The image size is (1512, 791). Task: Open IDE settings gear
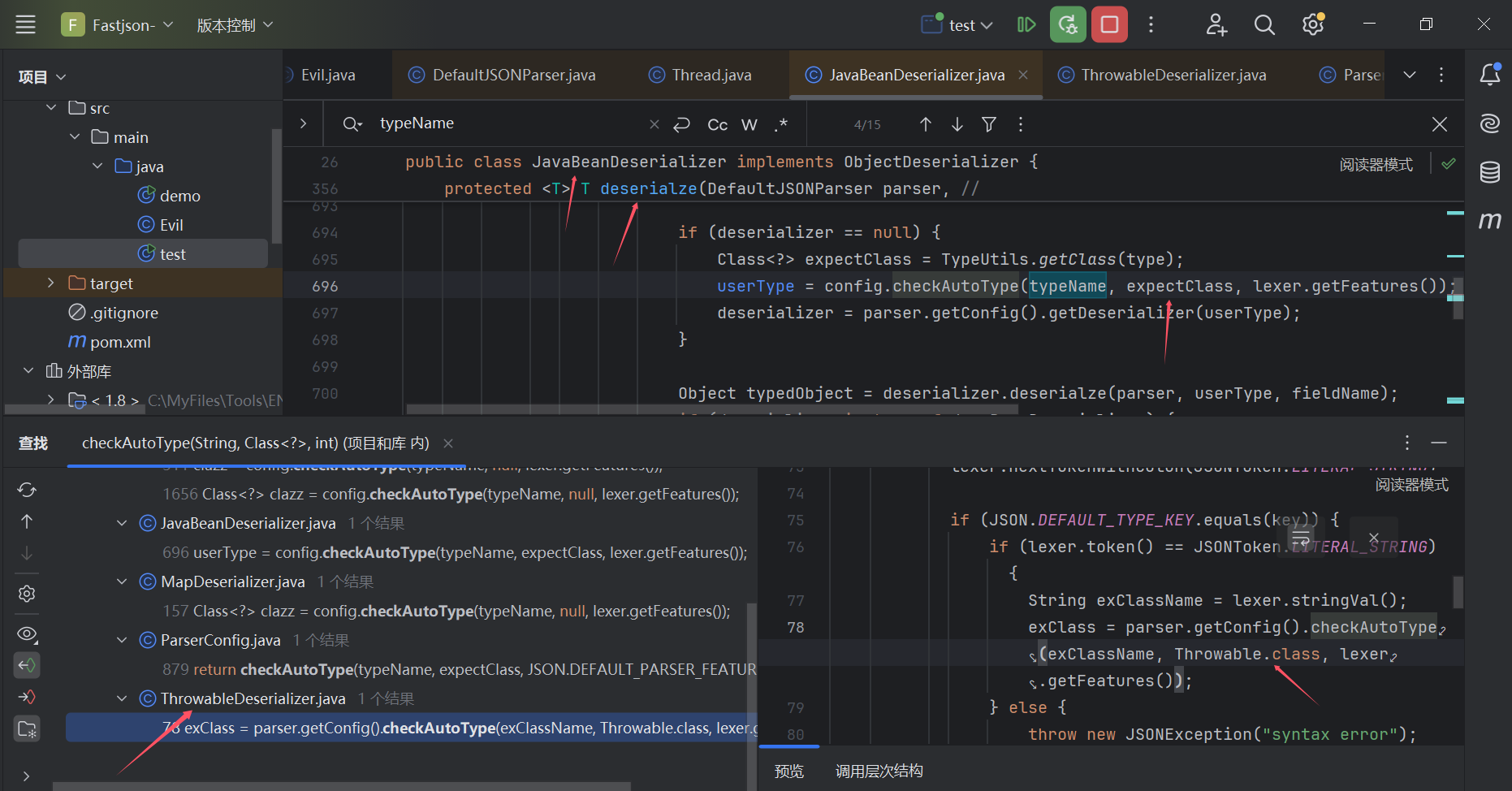[x=1313, y=25]
